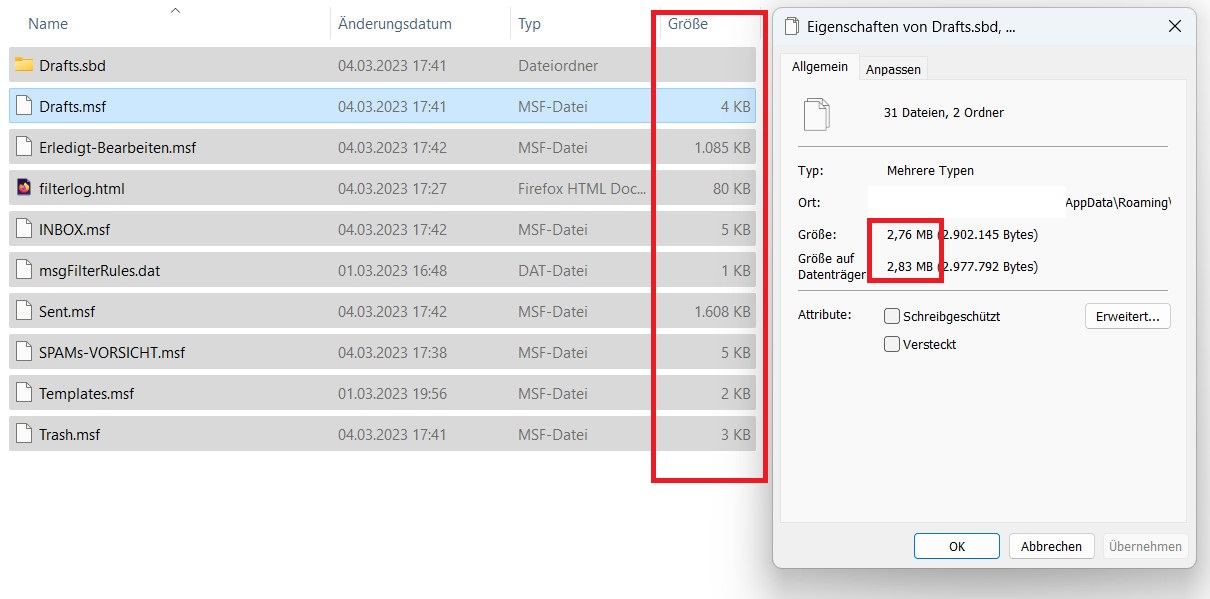1210x599 pixels.
Task: Click the AppData\Roaming path text
Action: [x=1117, y=202]
